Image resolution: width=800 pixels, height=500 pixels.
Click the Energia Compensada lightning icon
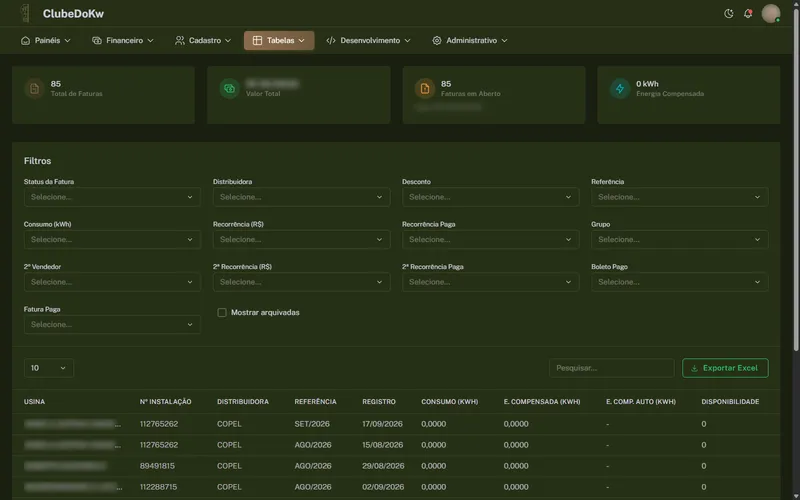(x=620, y=89)
